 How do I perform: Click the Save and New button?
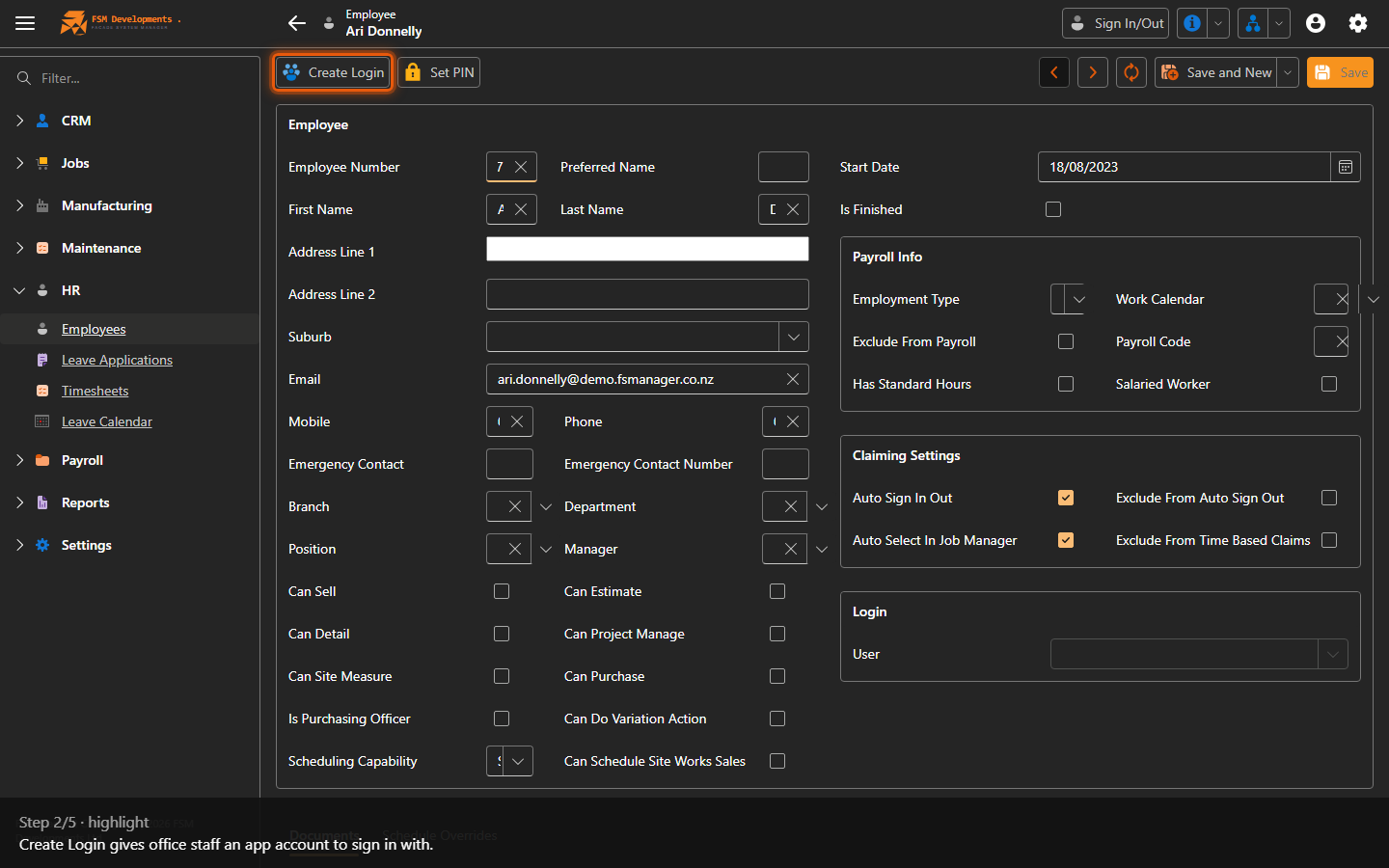(x=1216, y=72)
